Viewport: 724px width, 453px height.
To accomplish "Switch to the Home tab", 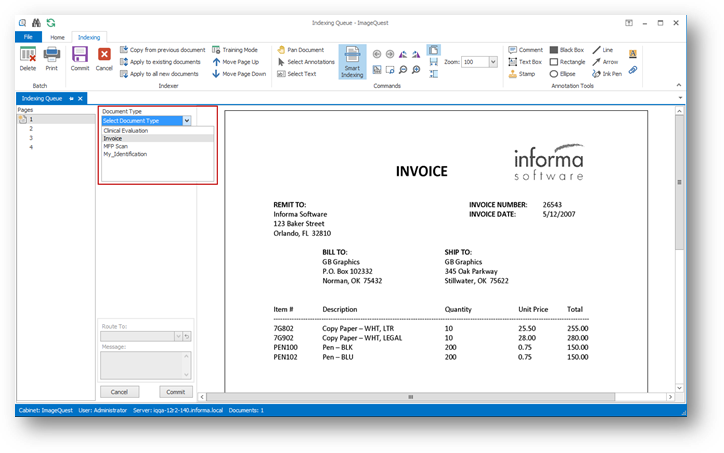I will tap(57, 37).
